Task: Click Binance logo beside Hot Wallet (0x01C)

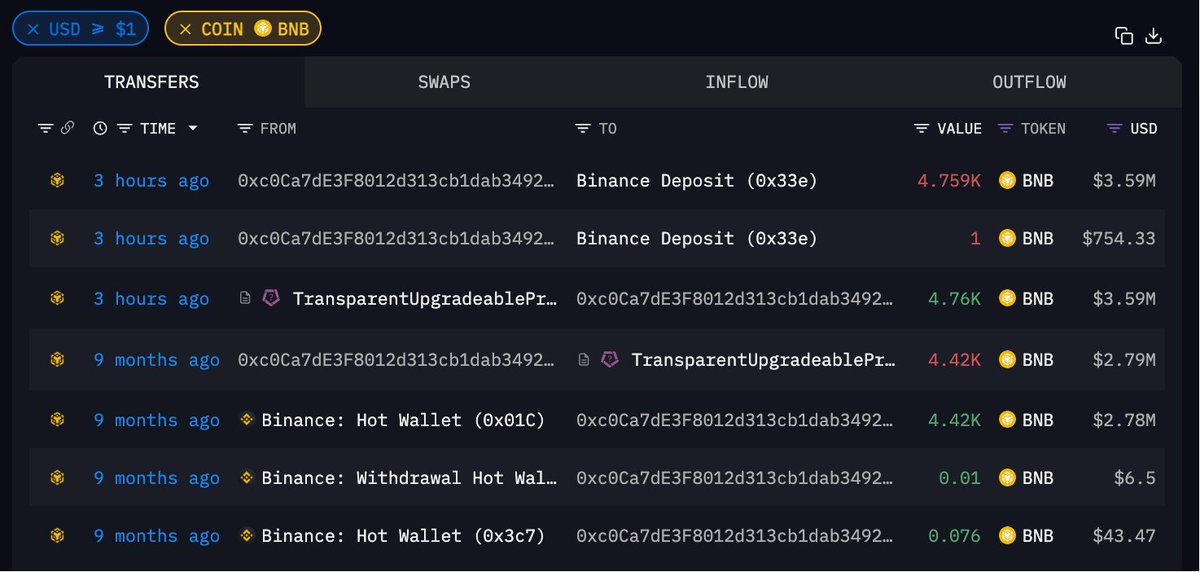Action: [x=247, y=420]
